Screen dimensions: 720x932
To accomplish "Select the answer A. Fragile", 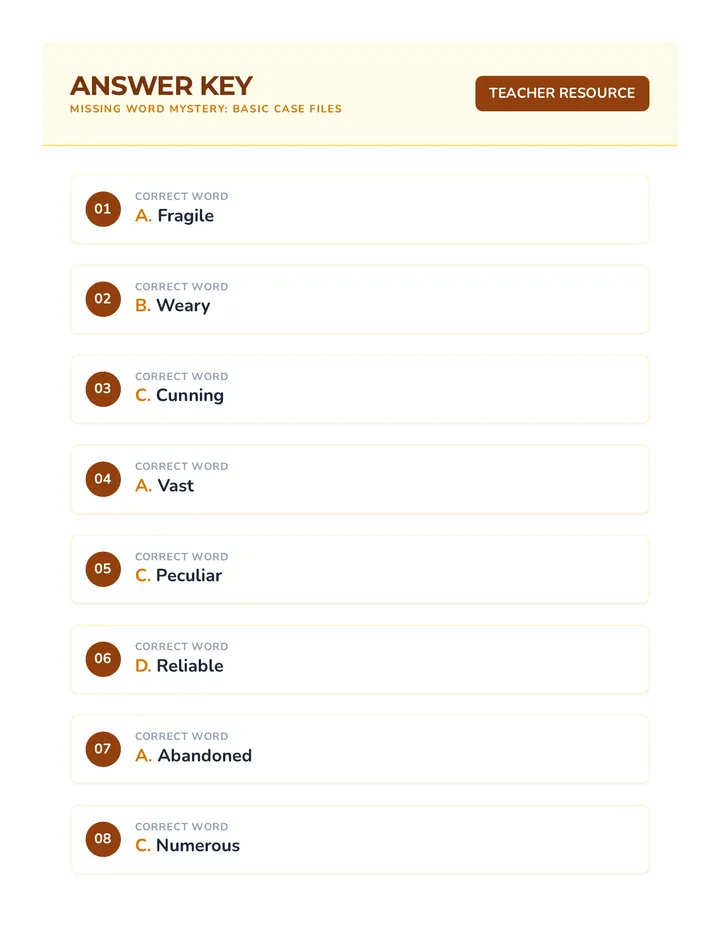I will (x=174, y=216).
